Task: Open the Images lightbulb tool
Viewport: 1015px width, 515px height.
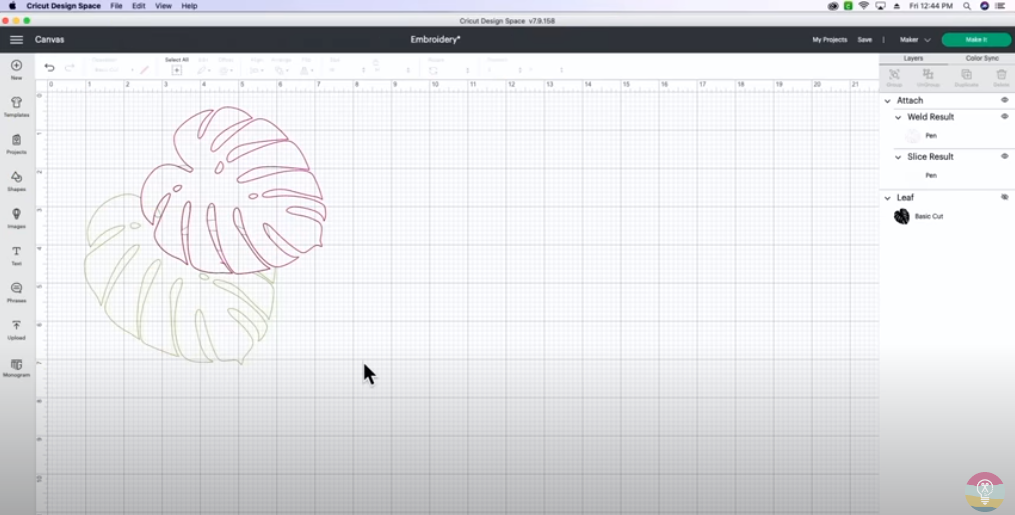Action: point(16,218)
